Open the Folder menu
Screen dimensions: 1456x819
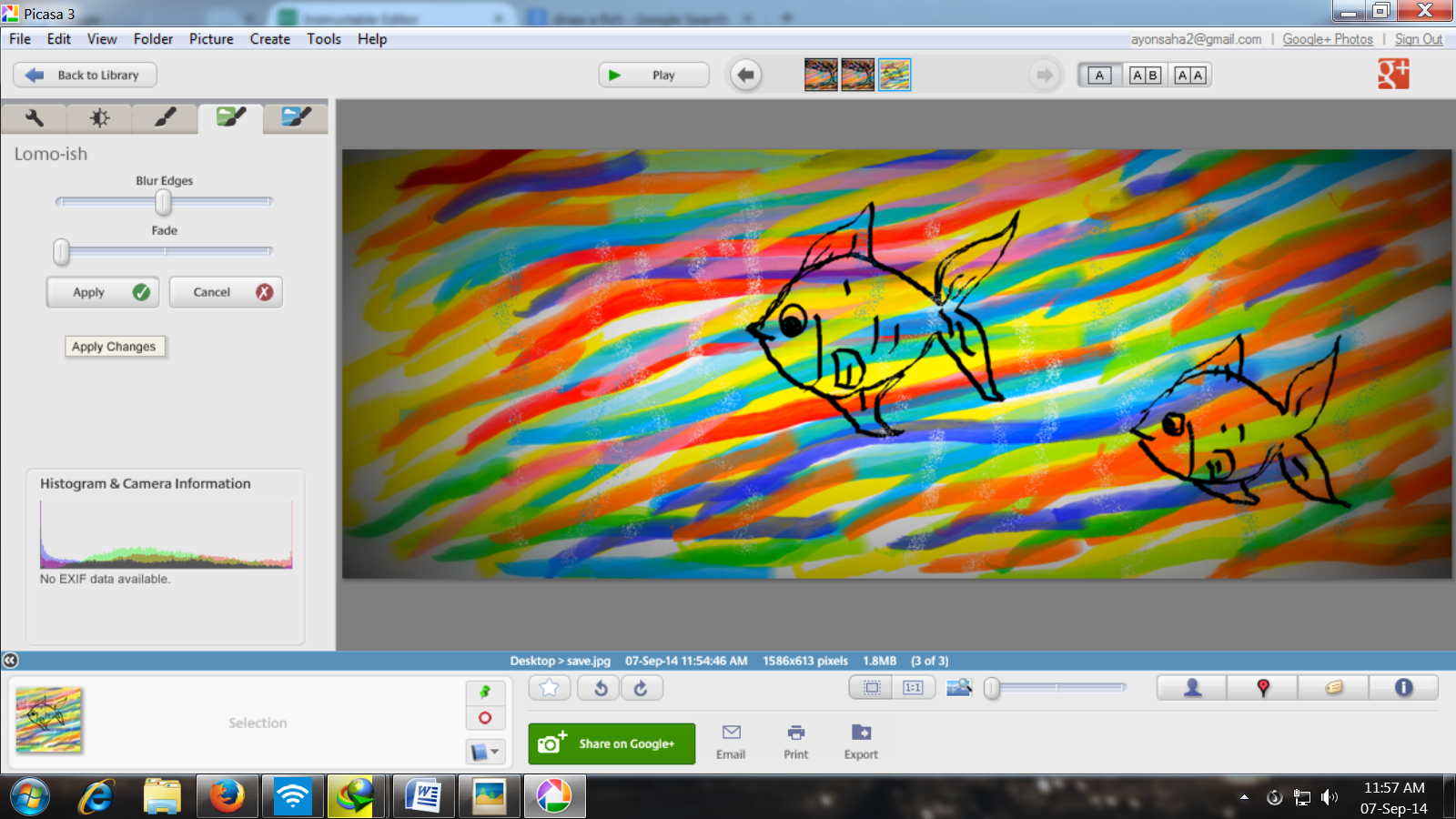(153, 39)
